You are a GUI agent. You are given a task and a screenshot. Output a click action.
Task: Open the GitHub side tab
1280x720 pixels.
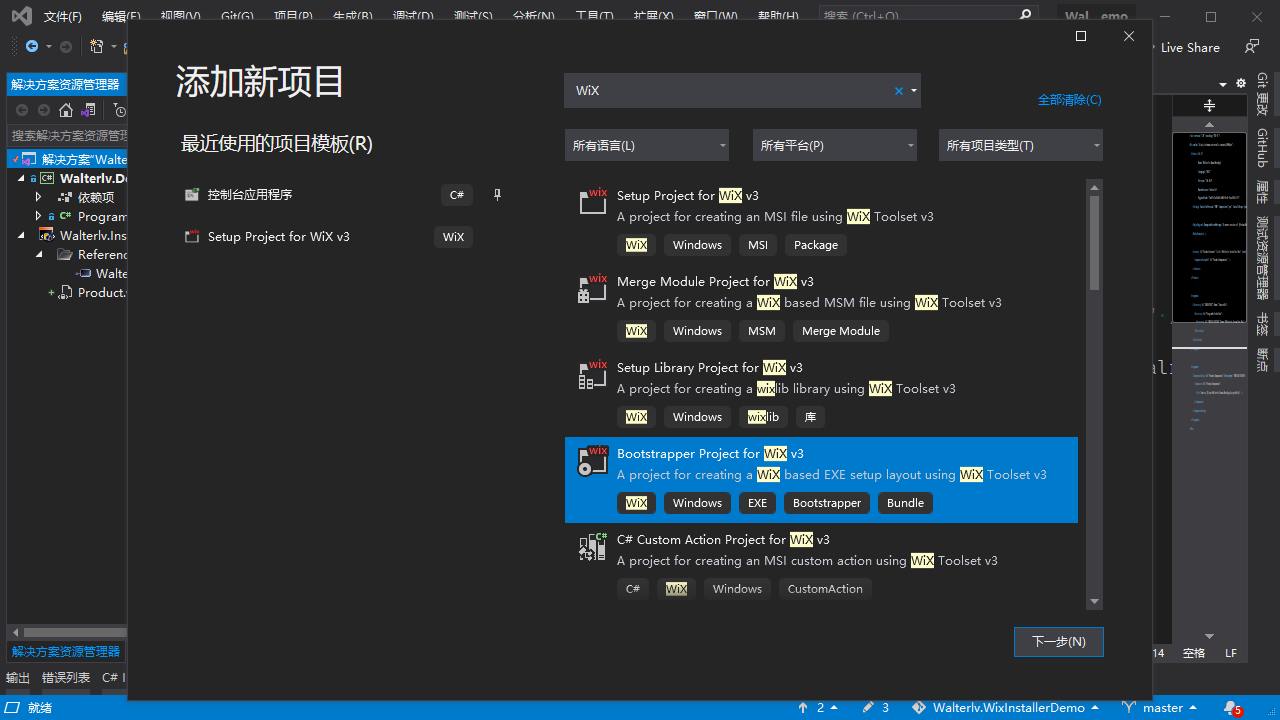1262,148
